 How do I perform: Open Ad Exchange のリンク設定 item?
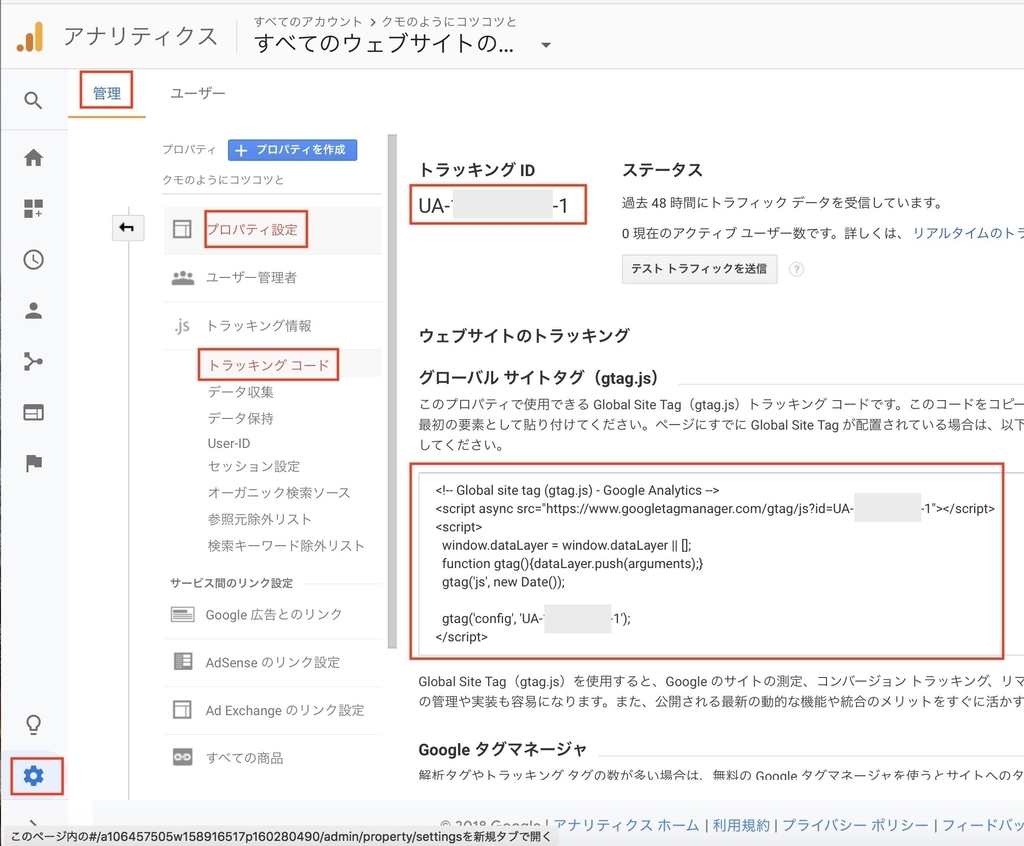[x=285, y=710]
